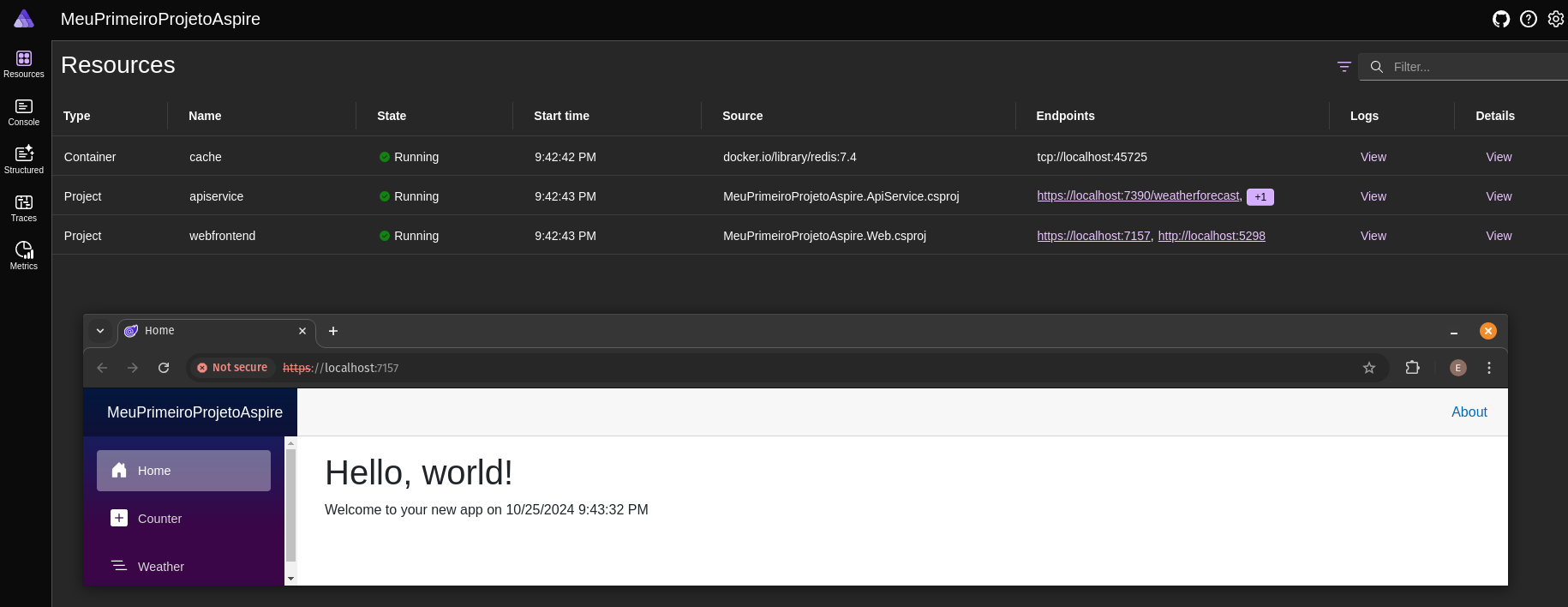Click the web app sidebar scrollbar

(x=290, y=505)
